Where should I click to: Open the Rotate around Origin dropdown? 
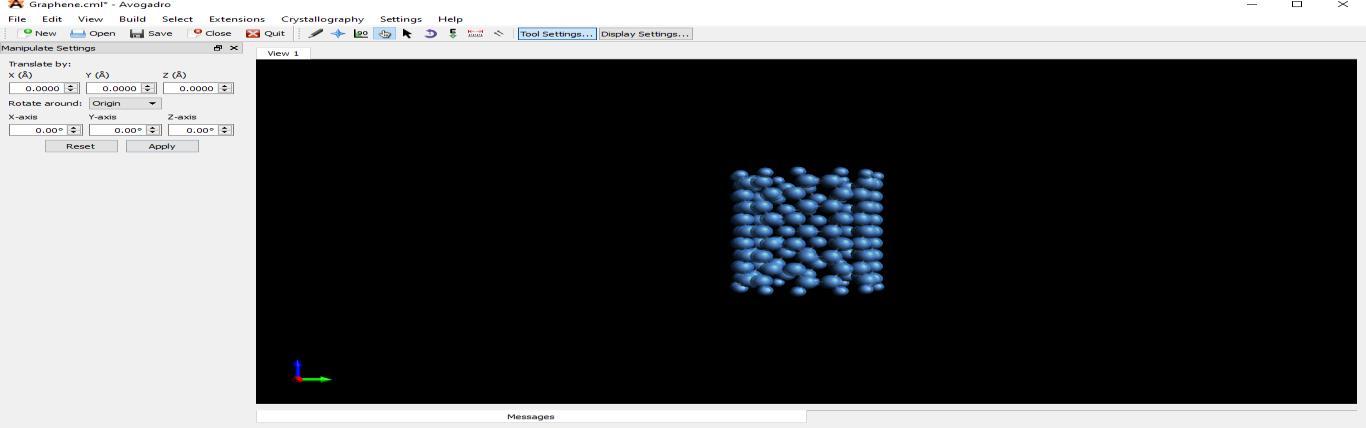pyautogui.click(x=125, y=103)
